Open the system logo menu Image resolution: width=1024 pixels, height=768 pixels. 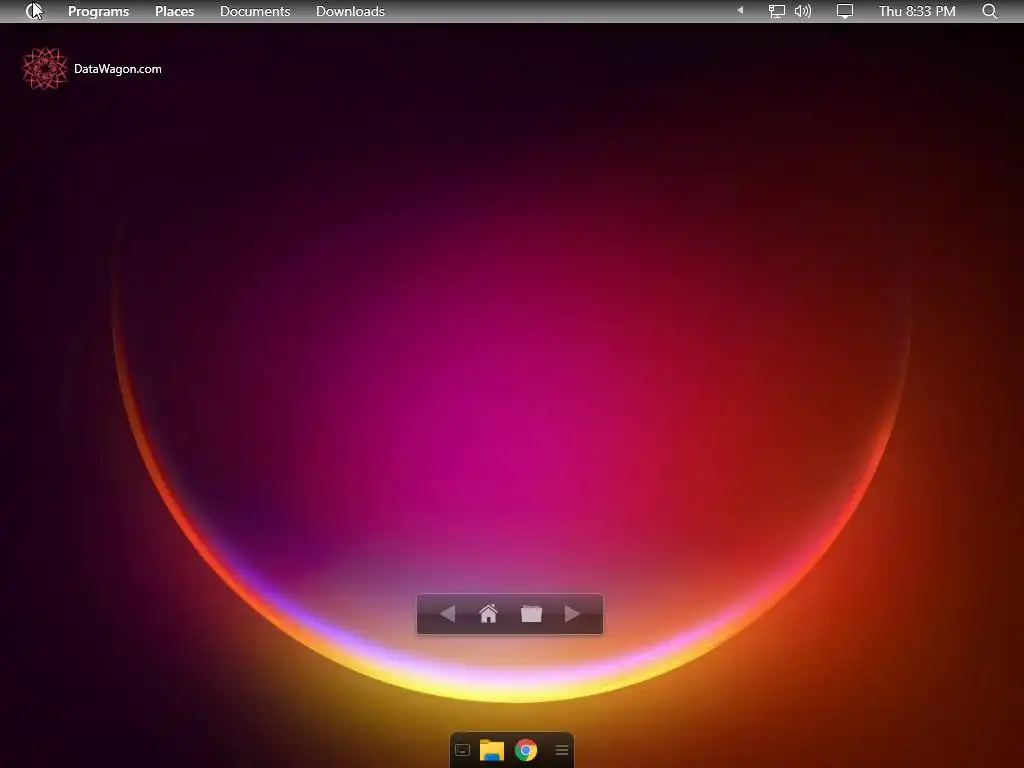click(34, 11)
